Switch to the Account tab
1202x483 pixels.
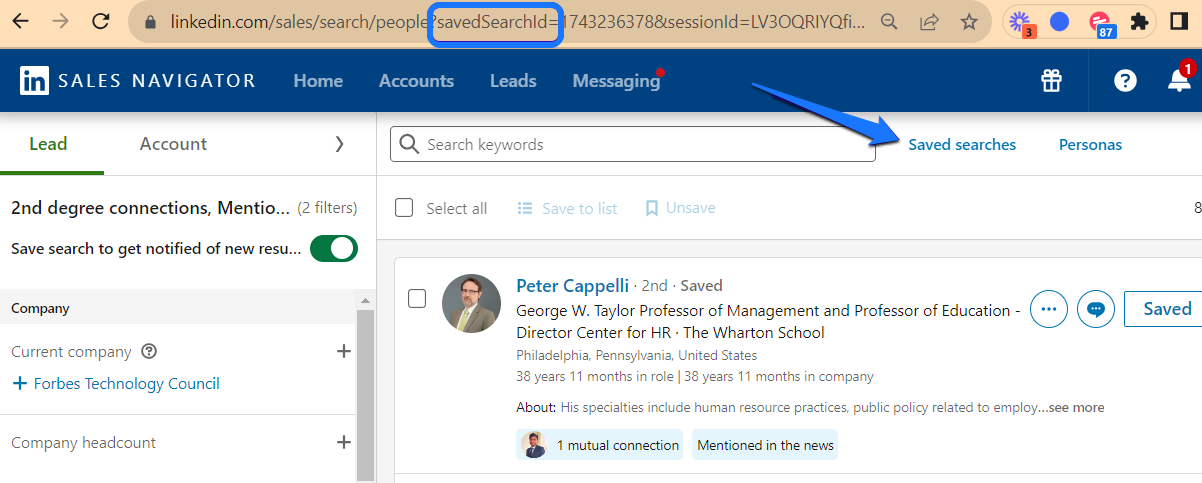[173, 144]
